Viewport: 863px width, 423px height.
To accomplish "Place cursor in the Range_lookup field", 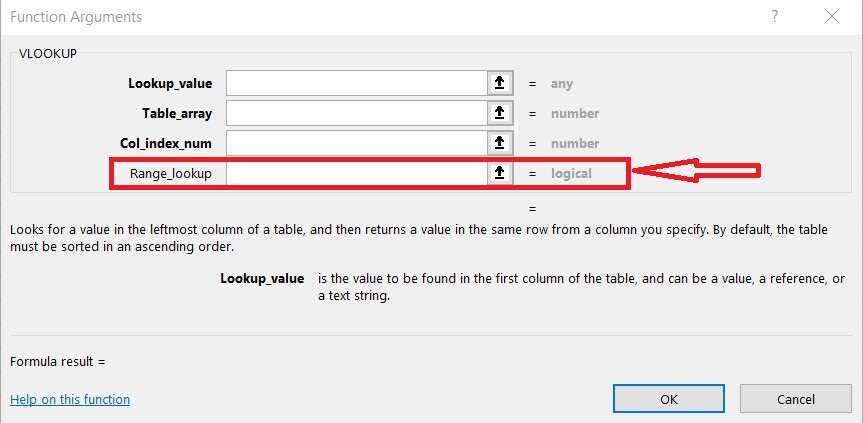I will (x=356, y=173).
